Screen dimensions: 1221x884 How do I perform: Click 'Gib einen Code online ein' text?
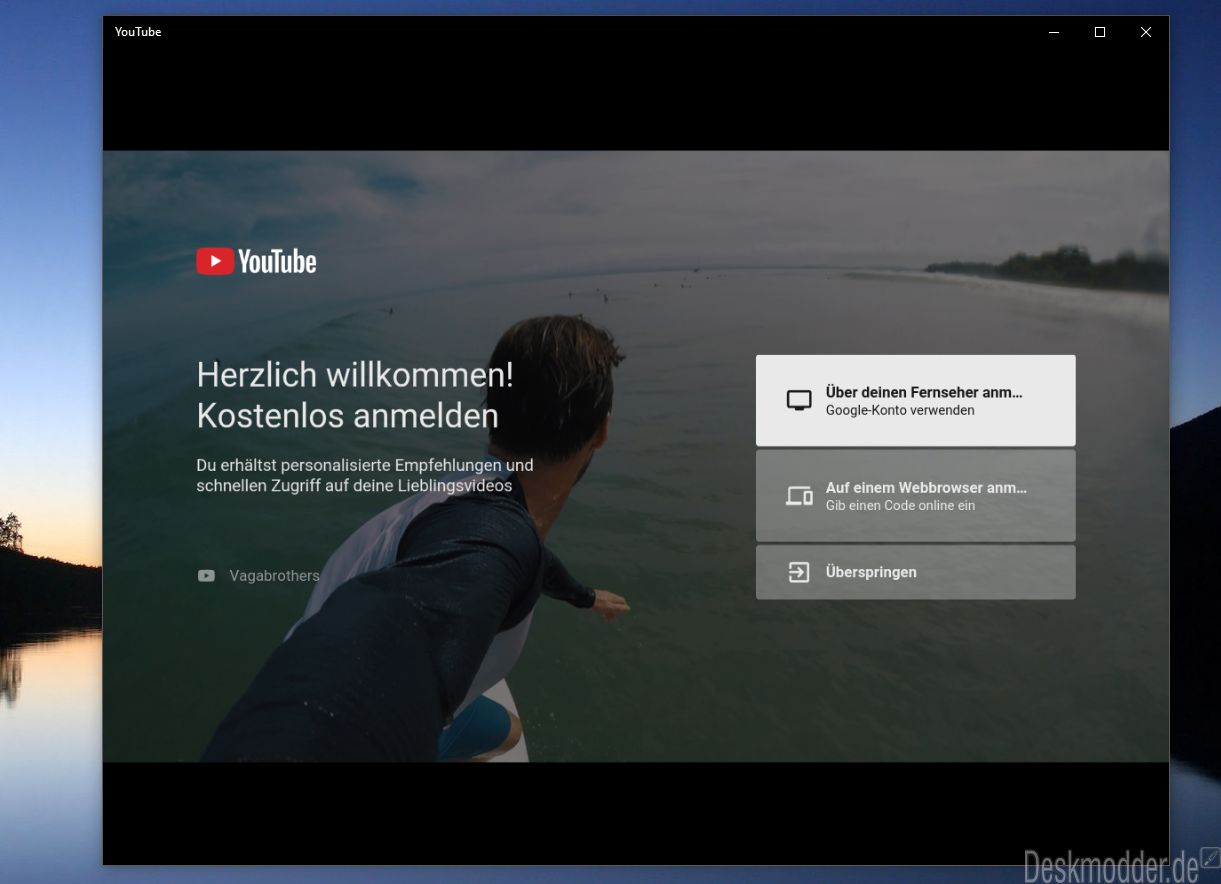(x=900, y=506)
